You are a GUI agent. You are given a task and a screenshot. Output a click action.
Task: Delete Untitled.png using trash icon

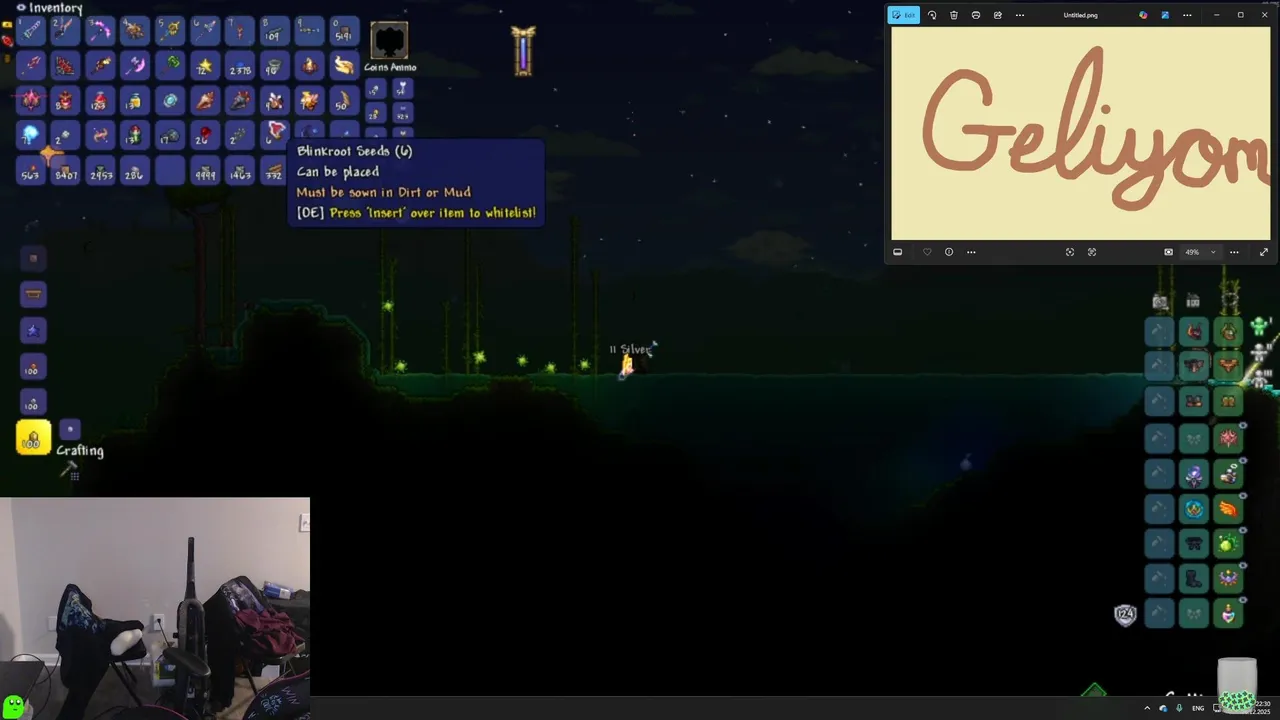(x=954, y=15)
